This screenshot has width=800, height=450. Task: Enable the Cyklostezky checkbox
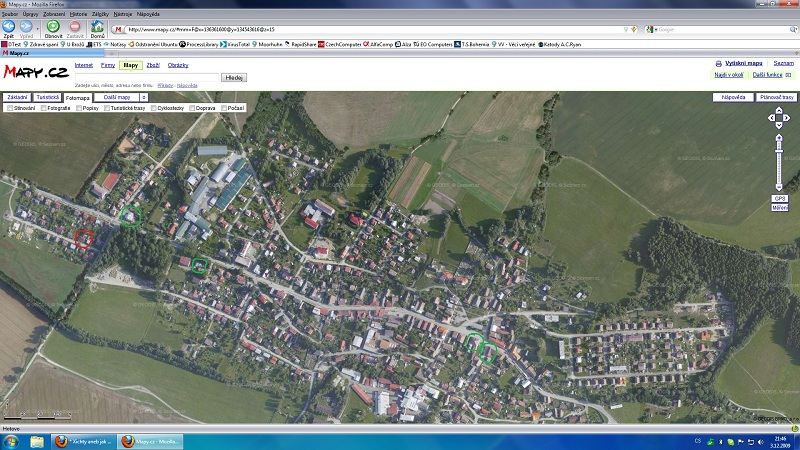pyautogui.click(x=154, y=108)
